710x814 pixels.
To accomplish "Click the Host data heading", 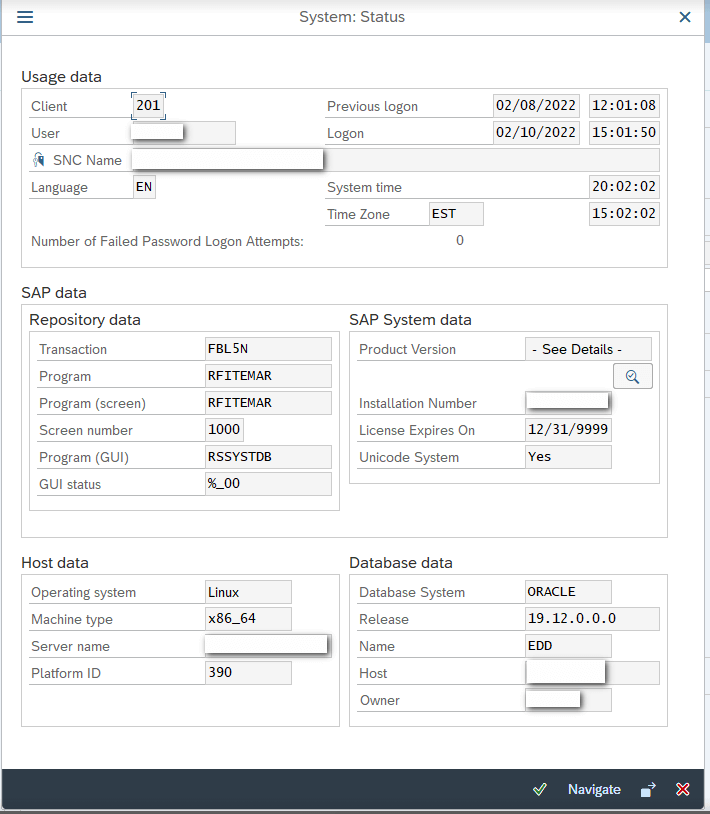I will click(x=55, y=563).
